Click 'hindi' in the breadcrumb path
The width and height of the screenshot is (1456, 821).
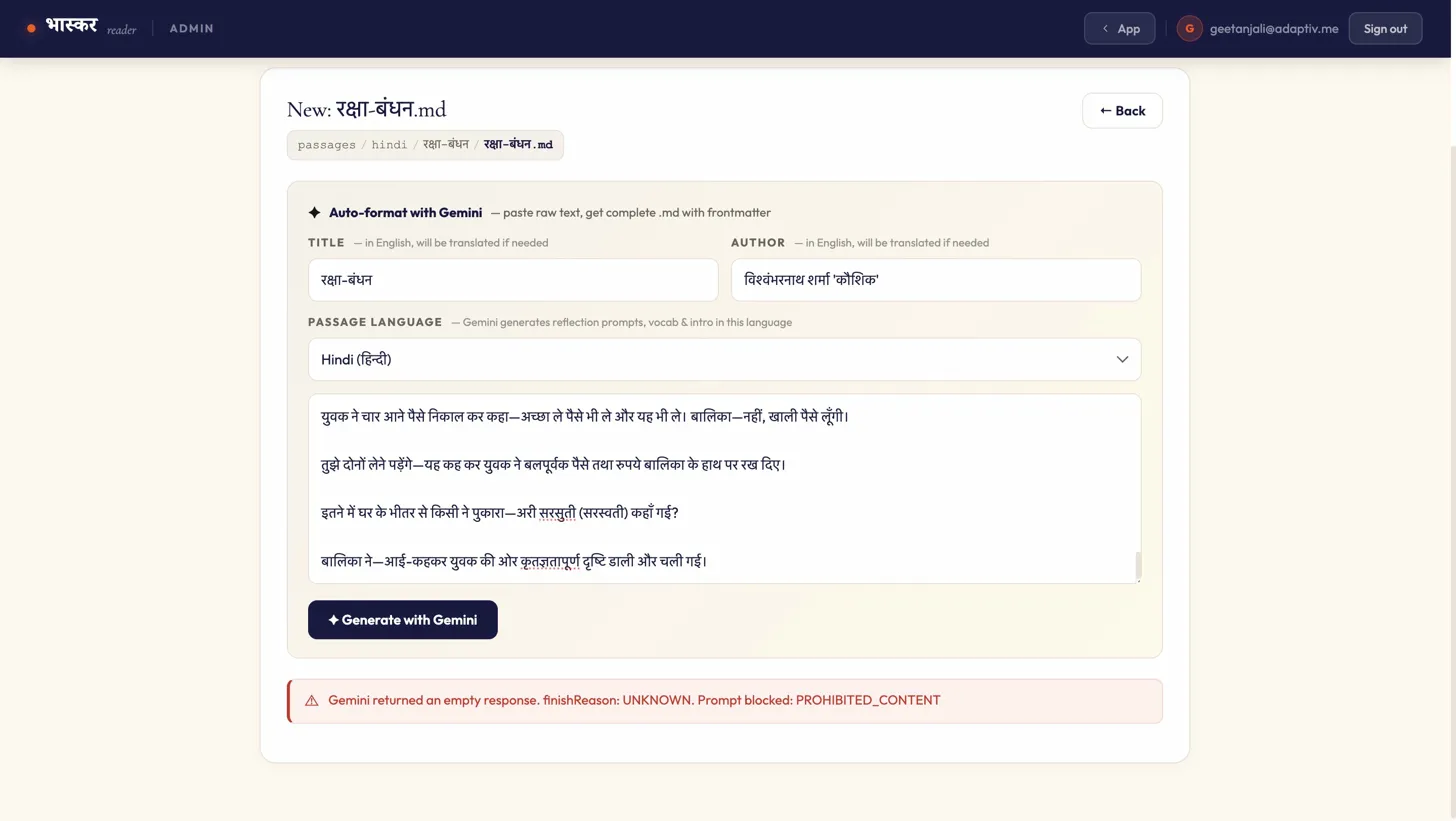(389, 145)
